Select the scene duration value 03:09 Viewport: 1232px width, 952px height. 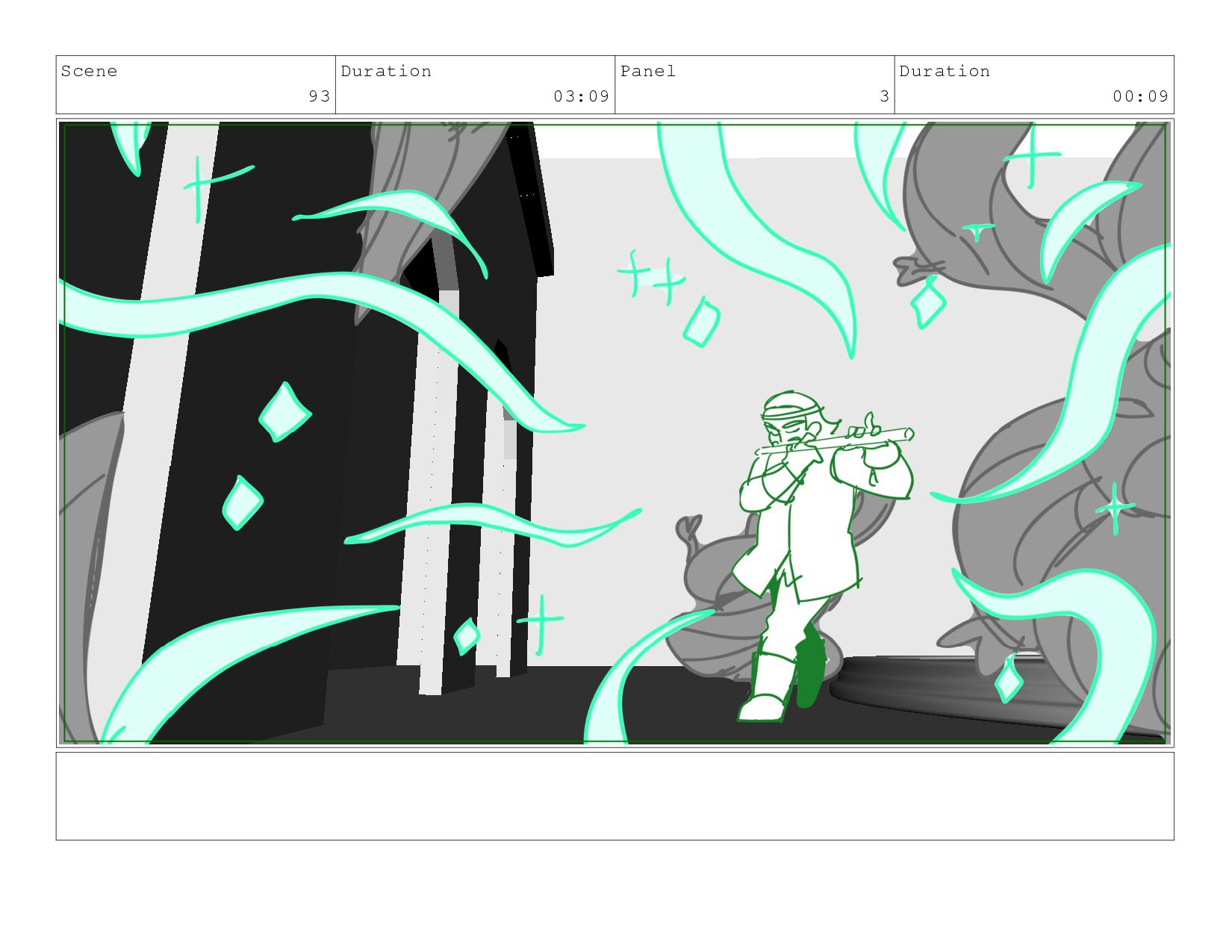[582, 96]
